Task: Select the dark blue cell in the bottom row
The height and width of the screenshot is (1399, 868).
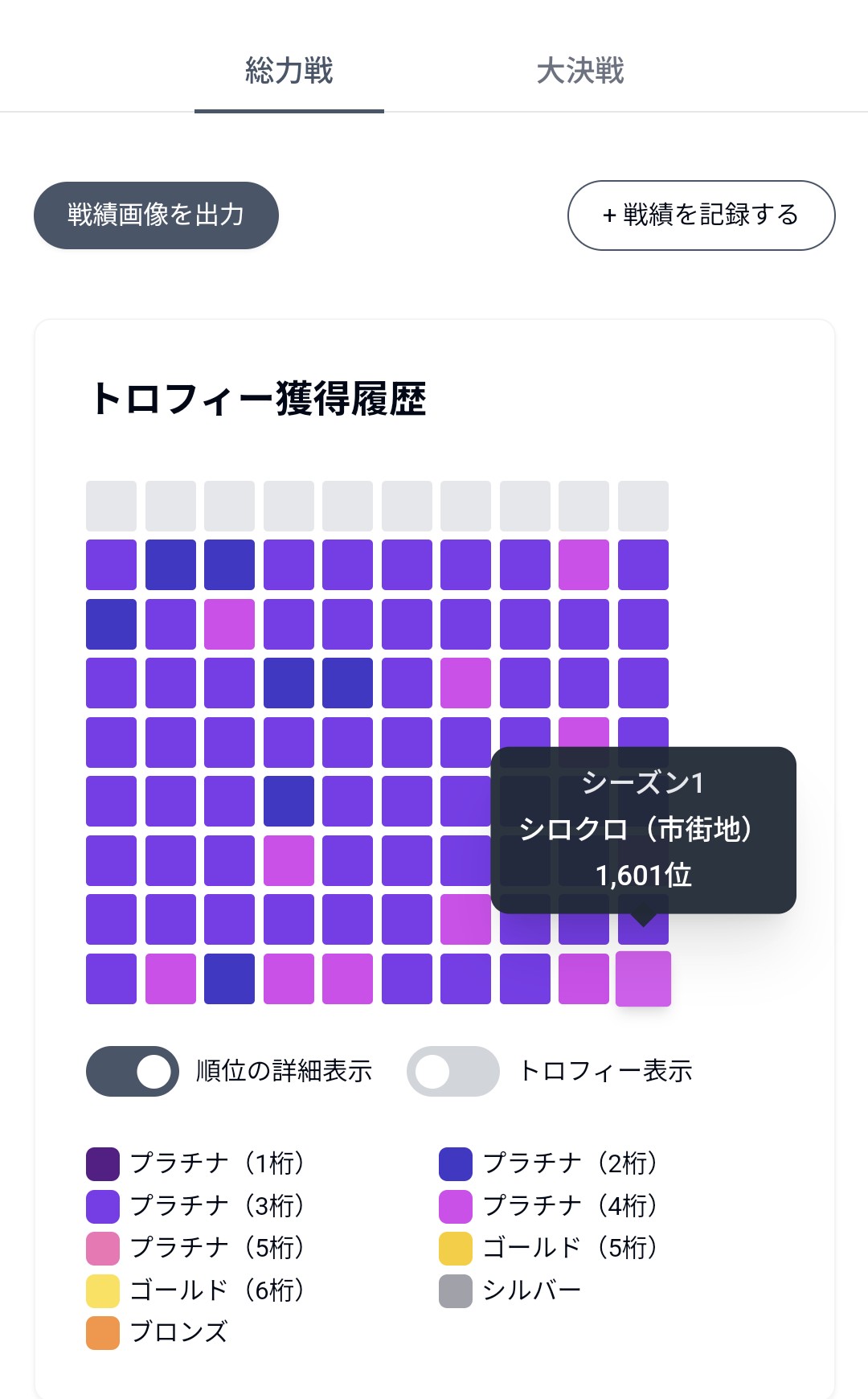Action: coord(229,978)
